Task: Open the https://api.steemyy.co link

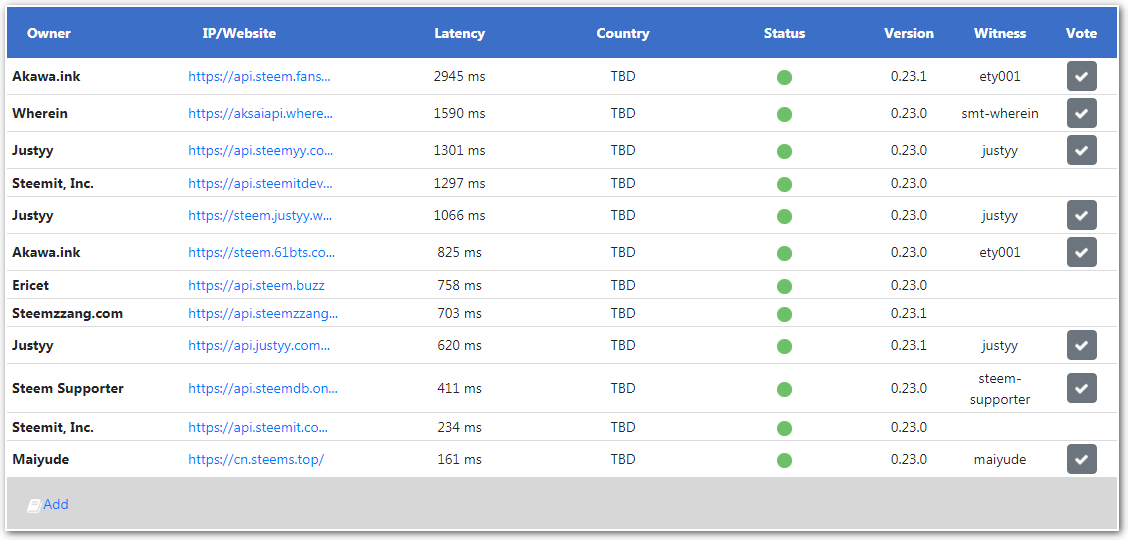Action: pos(260,150)
